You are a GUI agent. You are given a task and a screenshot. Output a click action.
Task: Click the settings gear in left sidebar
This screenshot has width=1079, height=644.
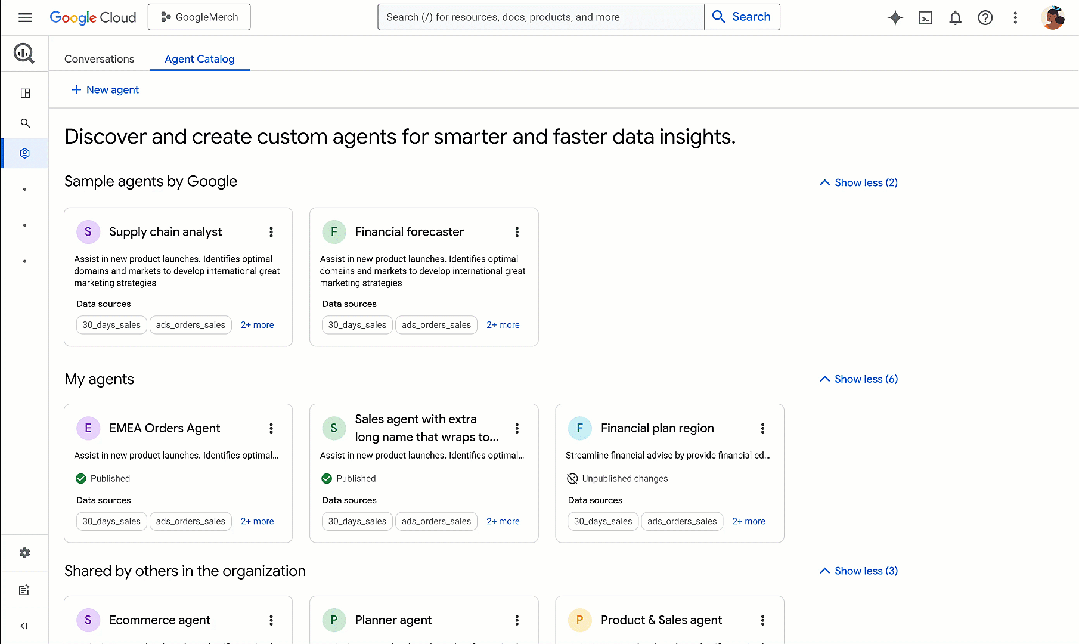[x=25, y=553]
